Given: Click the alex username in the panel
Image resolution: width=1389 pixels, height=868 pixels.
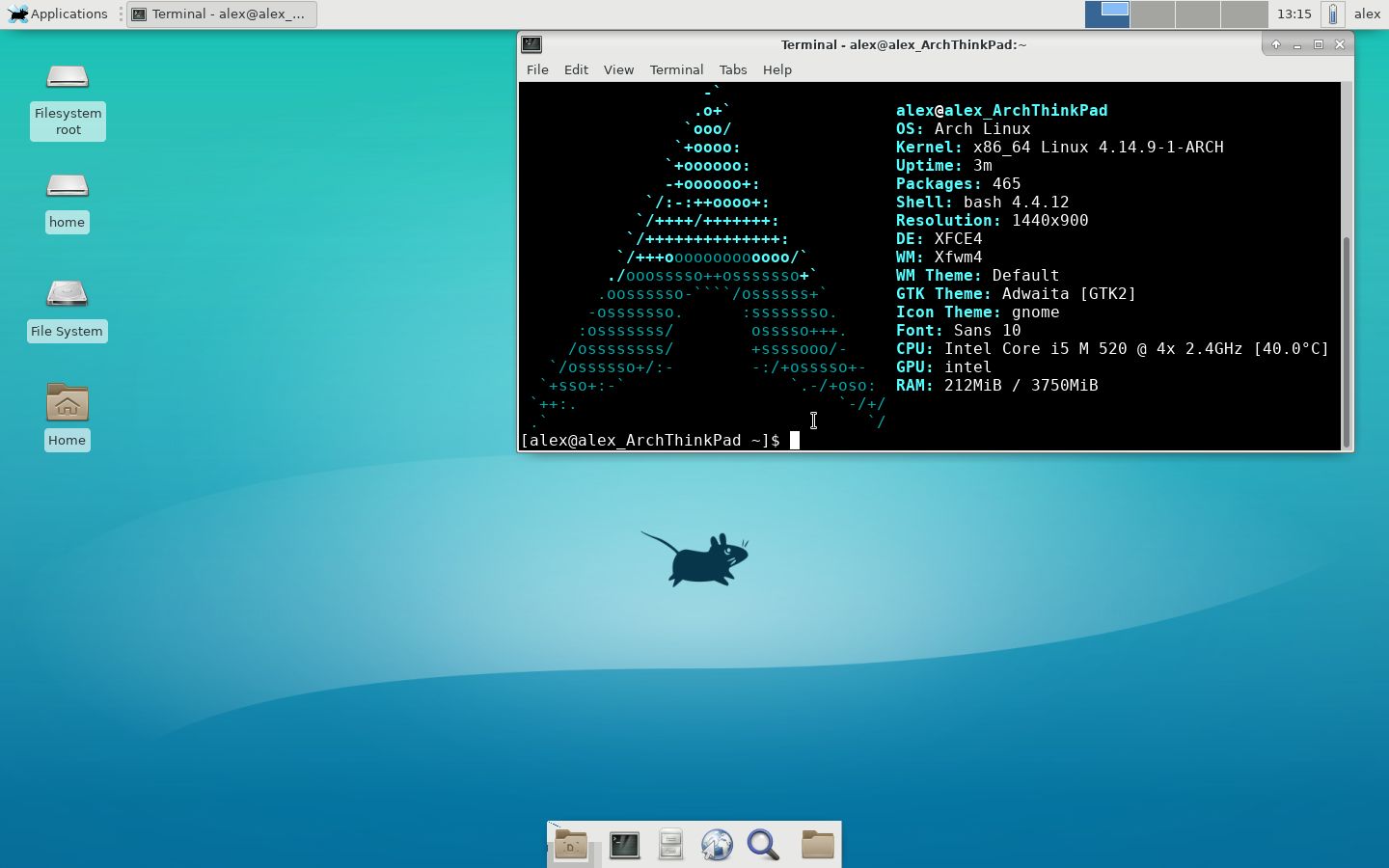Looking at the screenshot, I should [x=1367, y=14].
